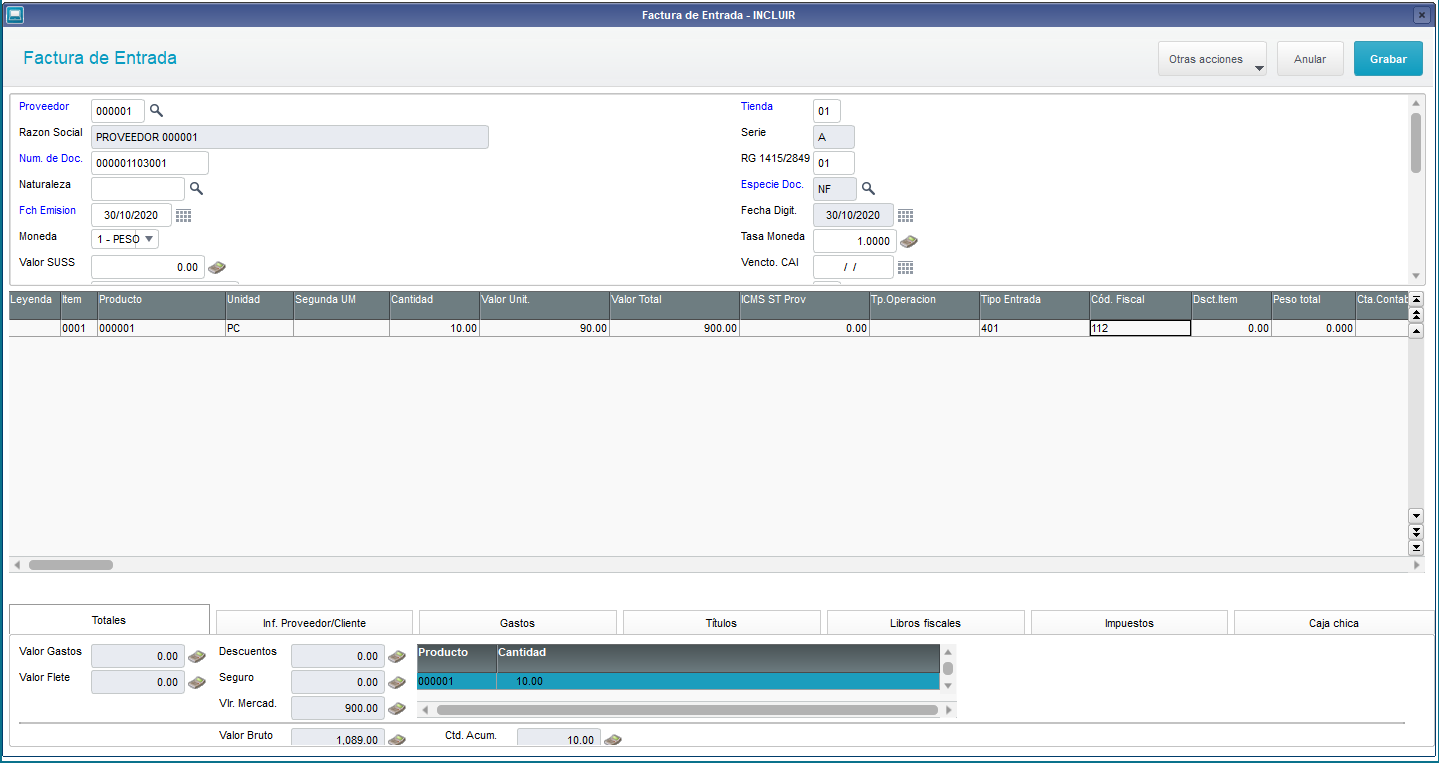1439x763 pixels.
Task: Open the Moneda dropdown showing 1 - PESO
Action: (x=125, y=239)
